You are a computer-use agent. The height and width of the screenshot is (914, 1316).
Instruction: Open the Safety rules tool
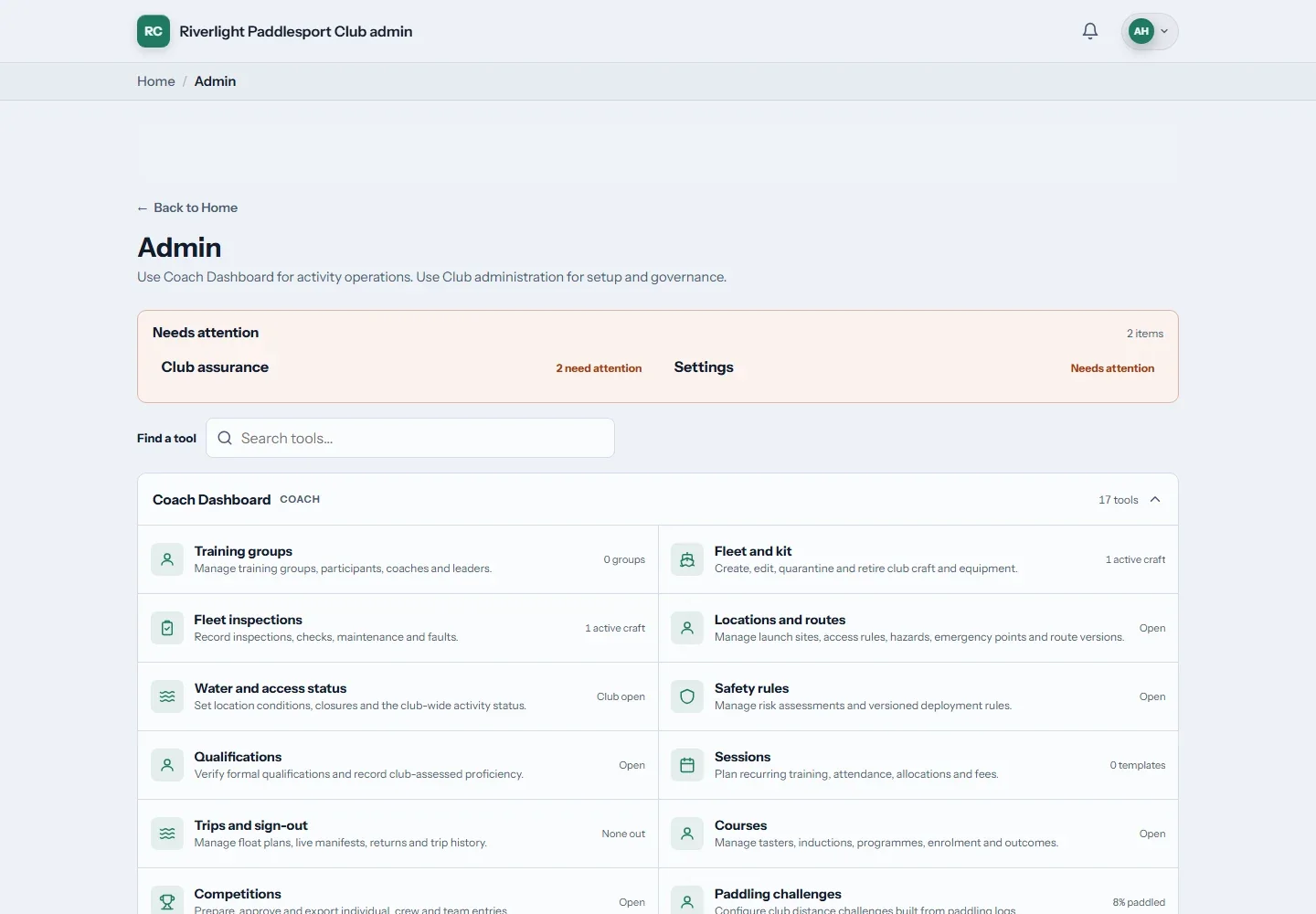point(918,696)
